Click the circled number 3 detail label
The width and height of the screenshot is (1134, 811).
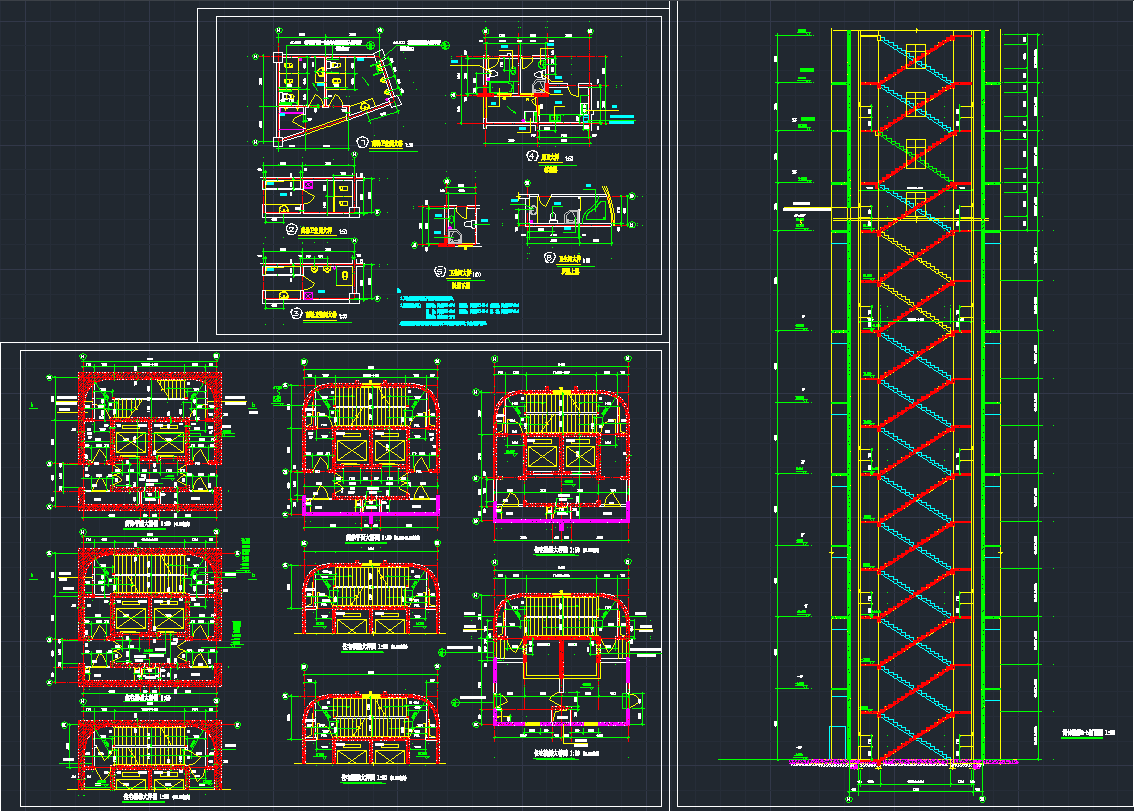tap(295, 313)
